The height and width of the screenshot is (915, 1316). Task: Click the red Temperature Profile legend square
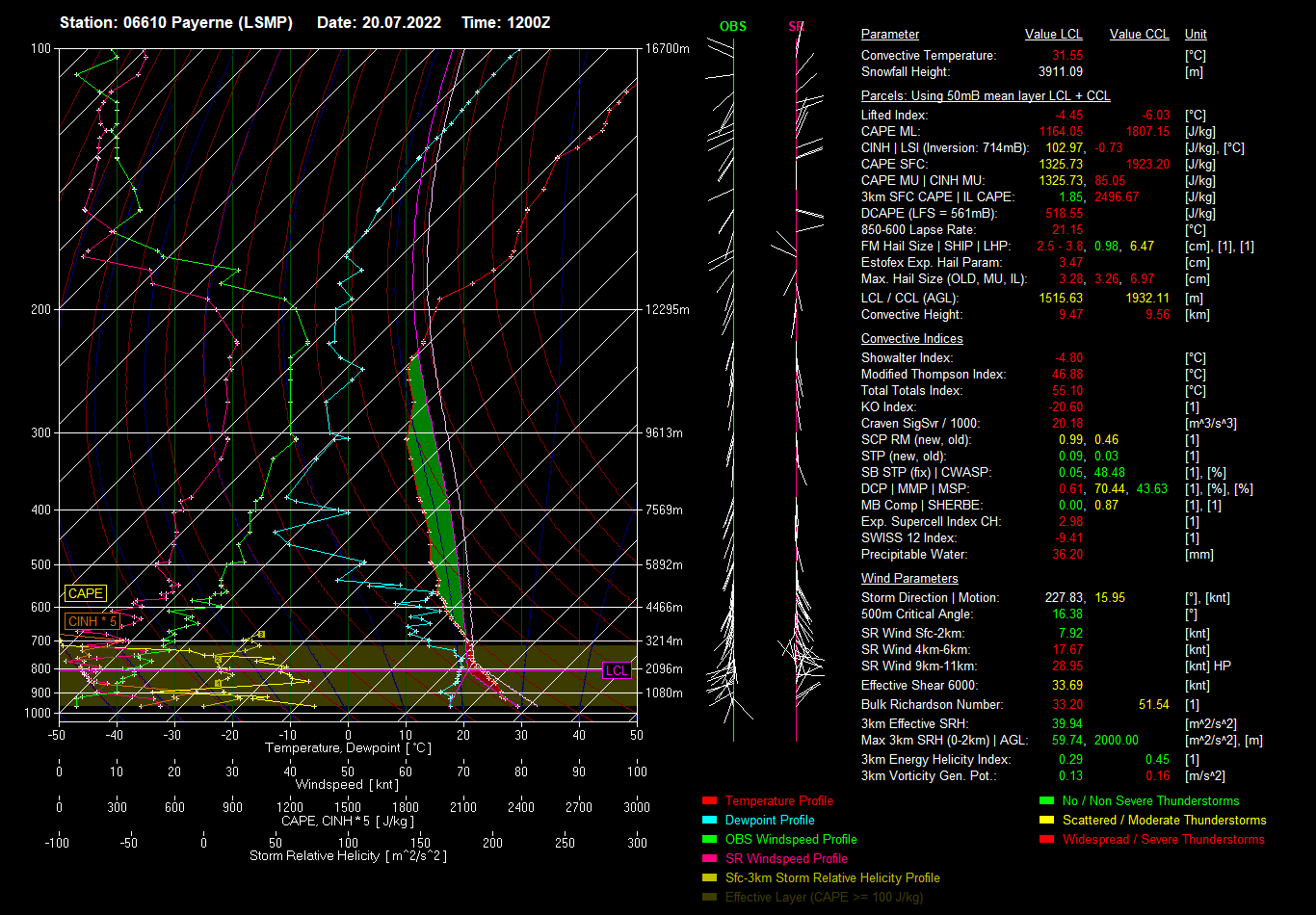[709, 801]
